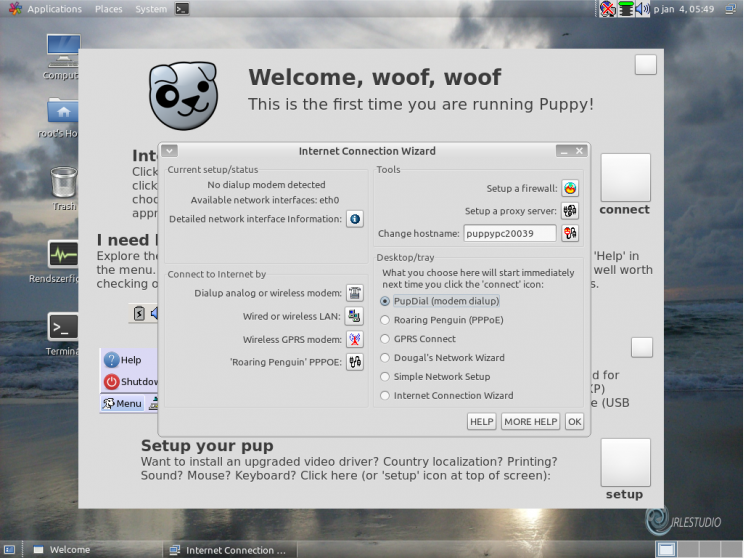Click show desktop button in bottom panel
Screen dimensions: 744x558
click(x=9, y=550)
